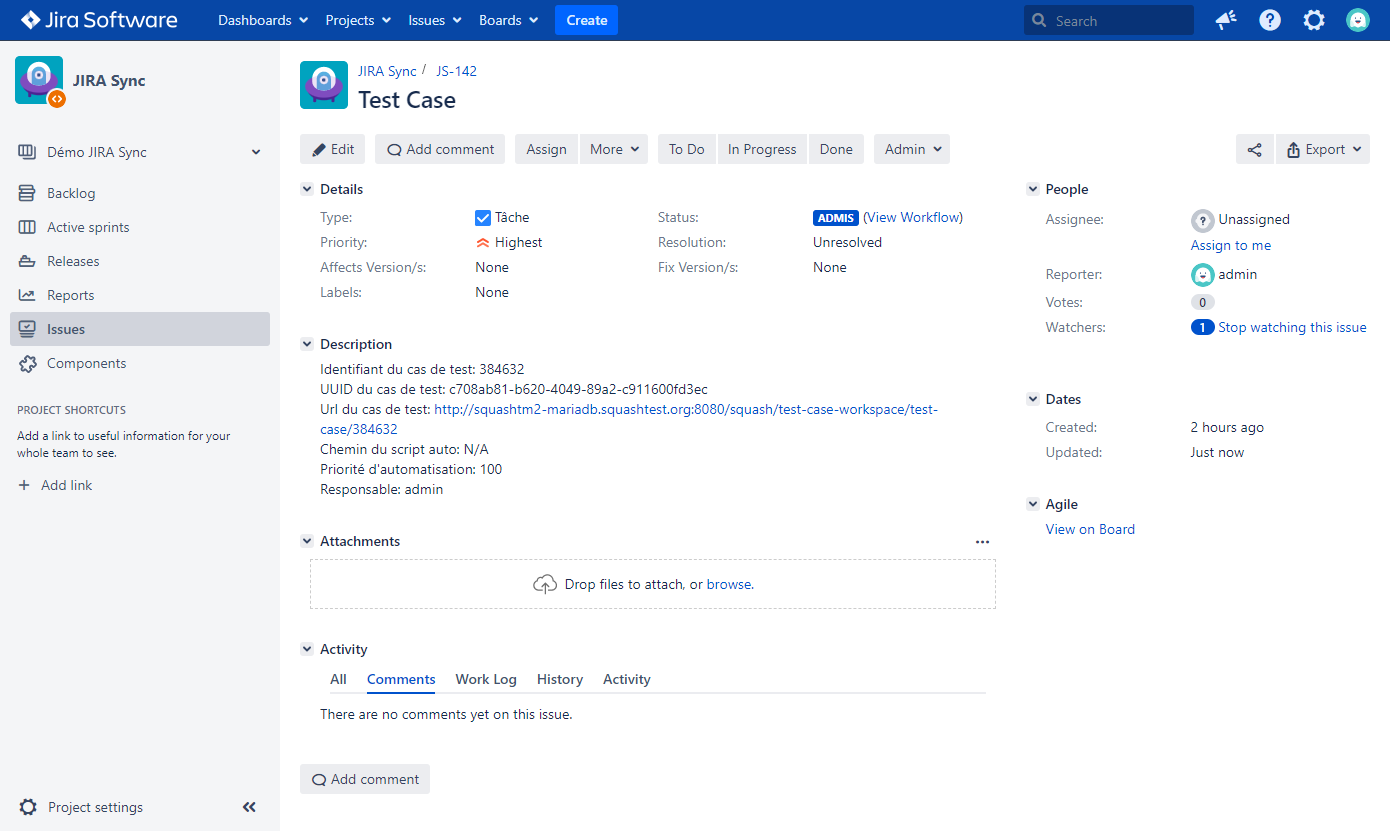The height and width of the screenshot is (831, 1390).
Task: Click the share icon near Export
Action: pyautogui.click(x=1255, y=148)
